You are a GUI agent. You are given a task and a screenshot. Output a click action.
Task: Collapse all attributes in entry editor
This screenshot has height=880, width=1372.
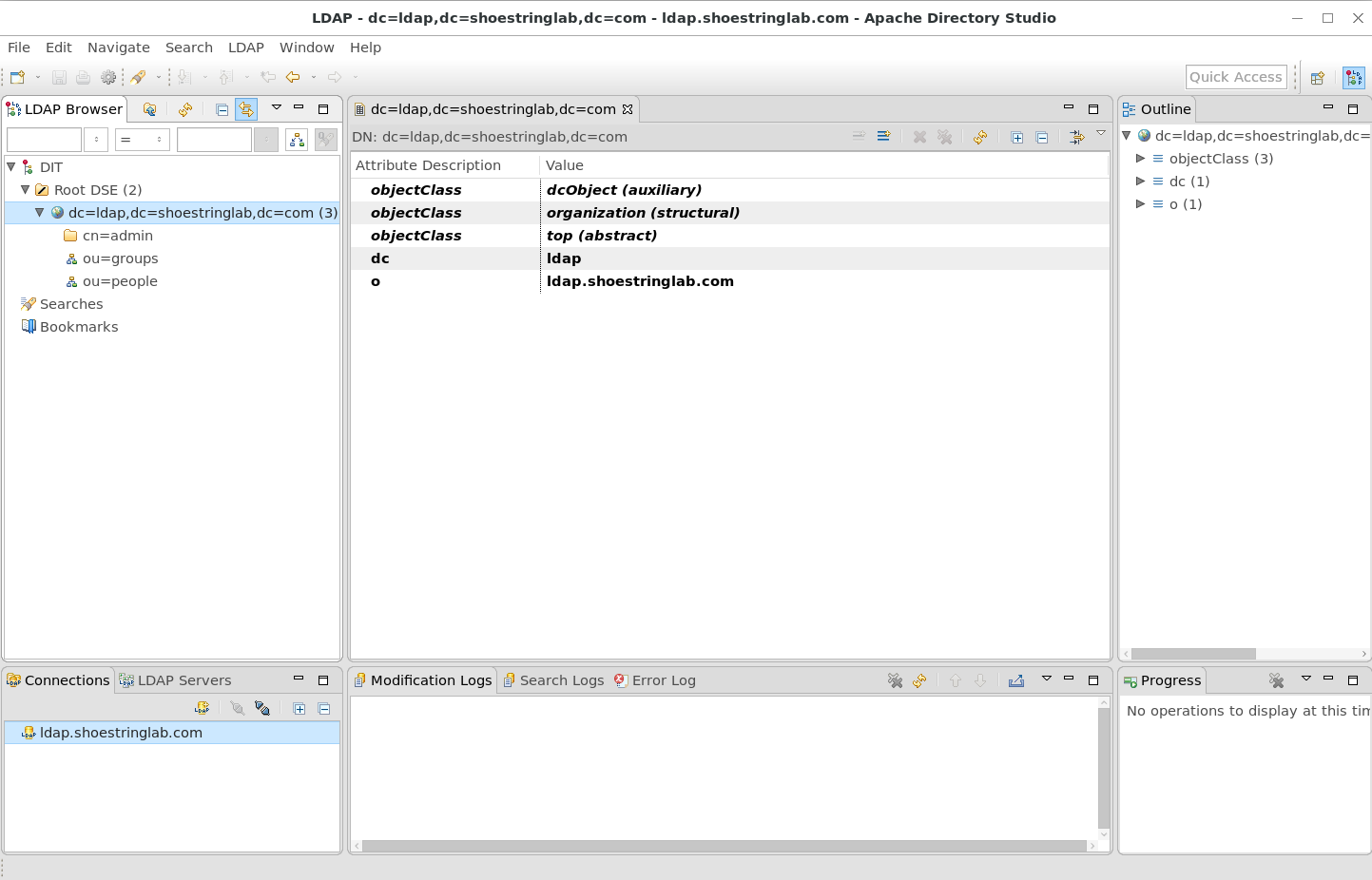(x=1042, y=137)
